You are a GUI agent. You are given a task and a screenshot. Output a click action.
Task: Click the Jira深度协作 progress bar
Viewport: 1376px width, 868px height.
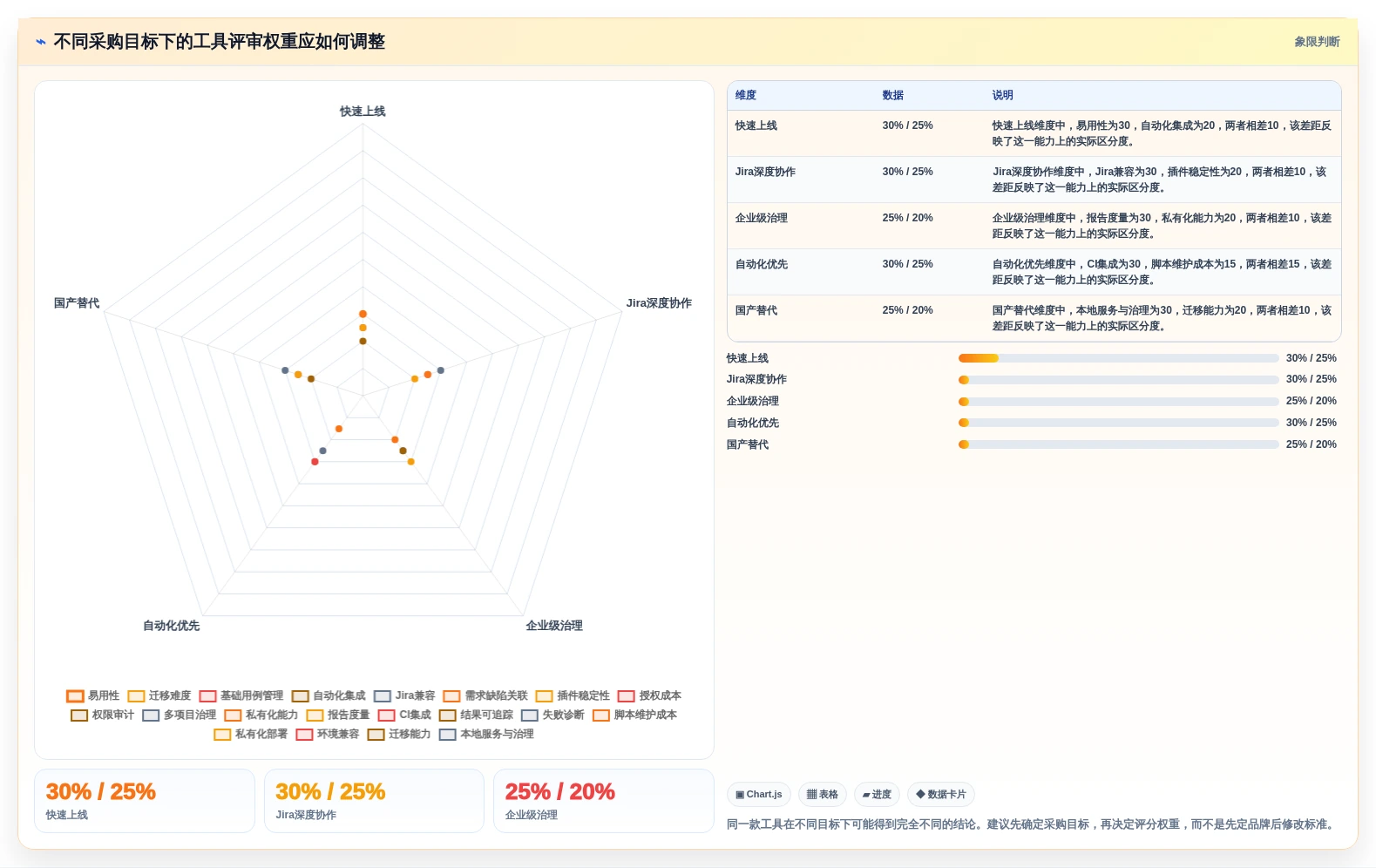click(x=1118, y=380)
